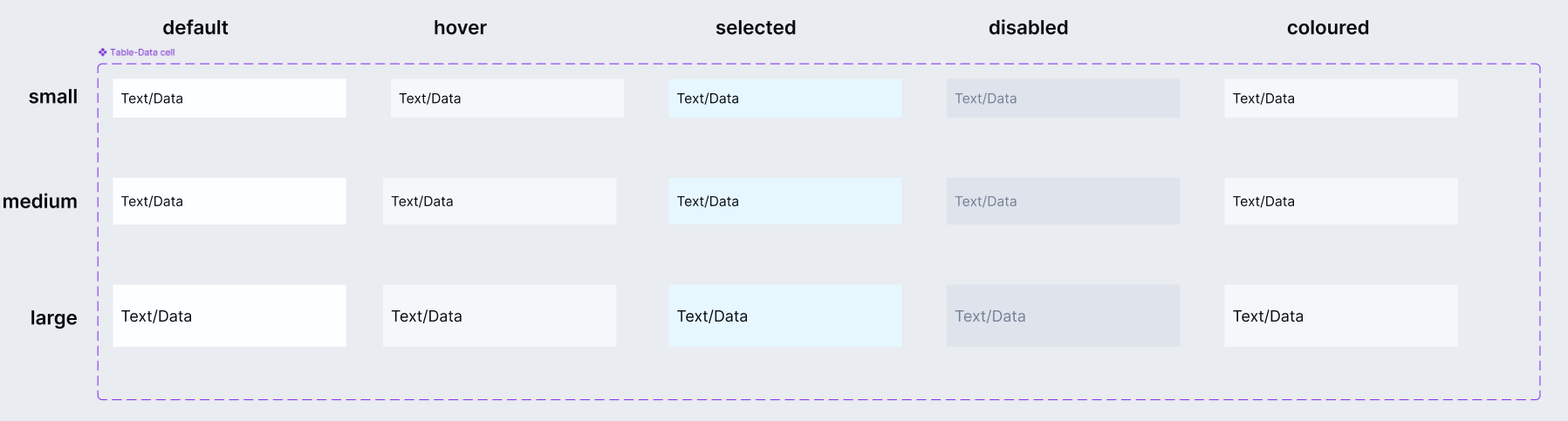Select the large default Text/Data cell
The image size is (1568, 421).
tap(229, 316)
